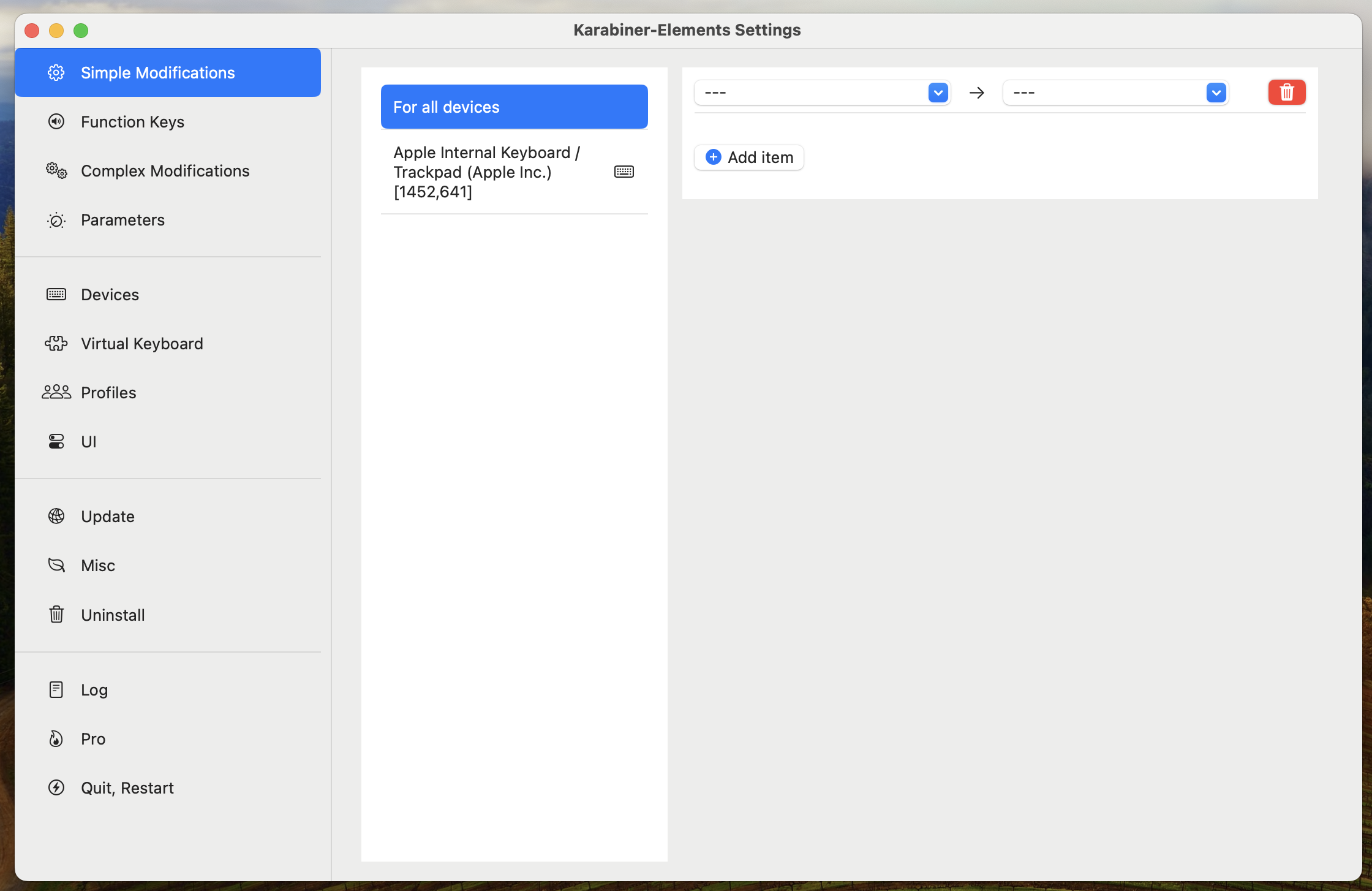
Task: Select the Log section label
Action: point(94,689)
